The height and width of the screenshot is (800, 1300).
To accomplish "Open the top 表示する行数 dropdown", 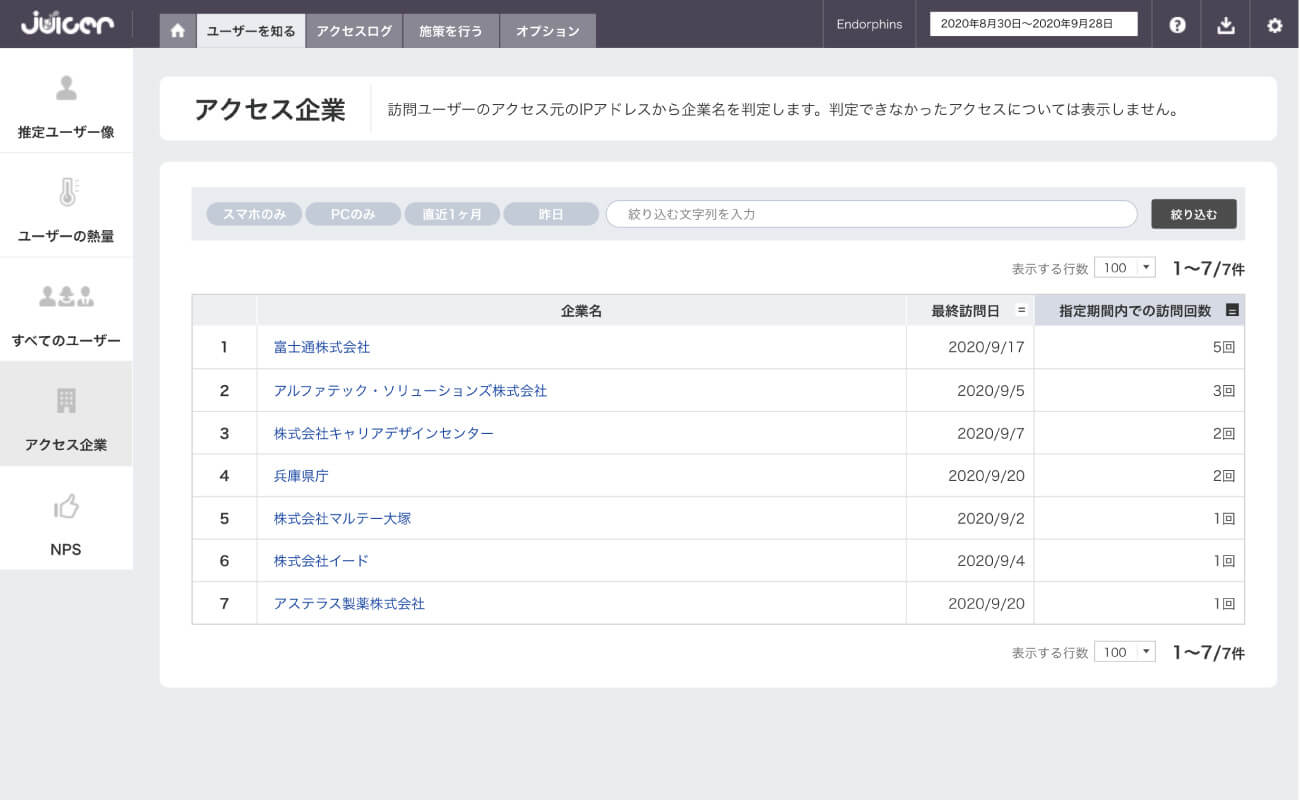I will point(1125,268).
